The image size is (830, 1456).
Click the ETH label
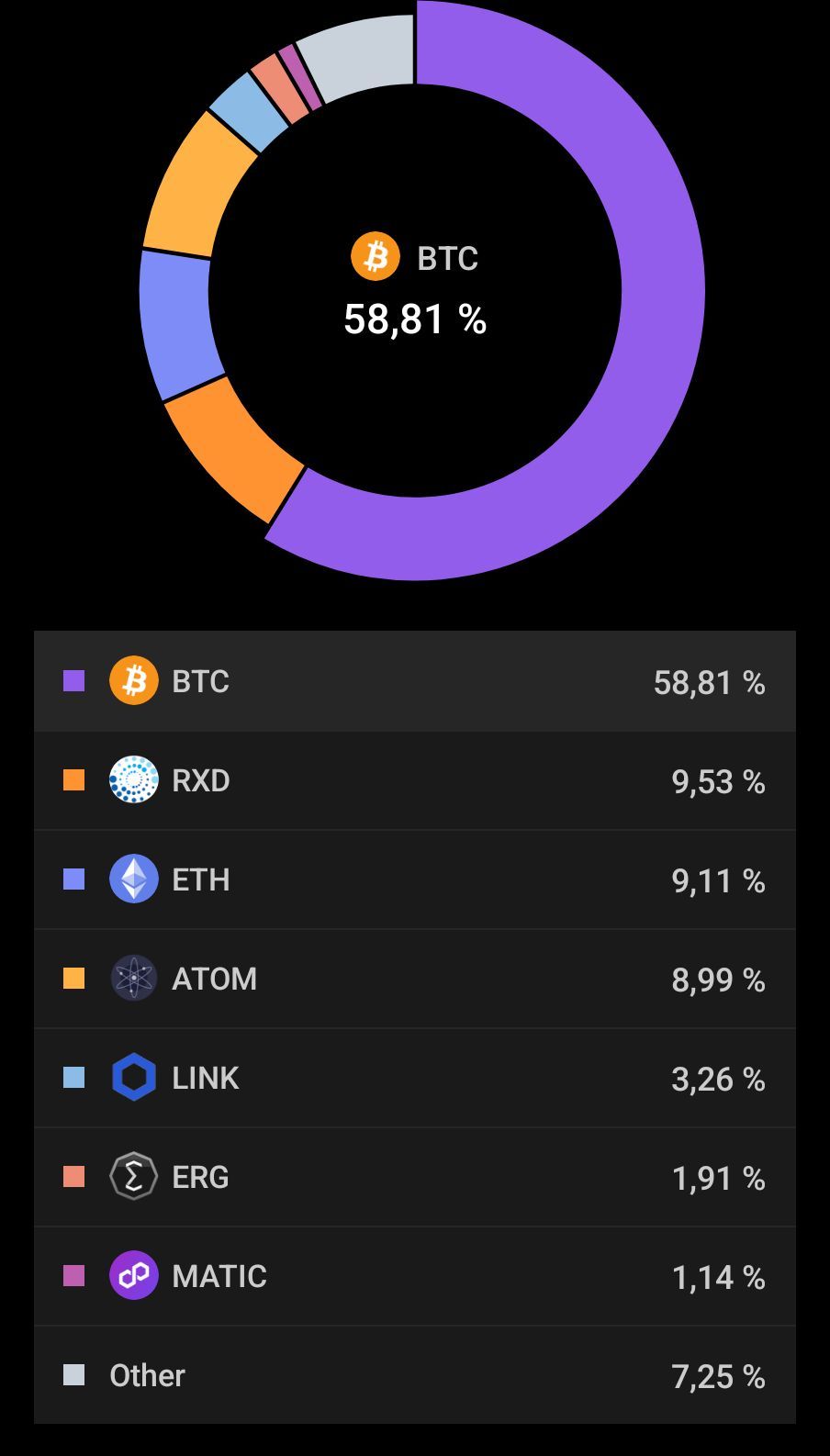coord(201,879)
